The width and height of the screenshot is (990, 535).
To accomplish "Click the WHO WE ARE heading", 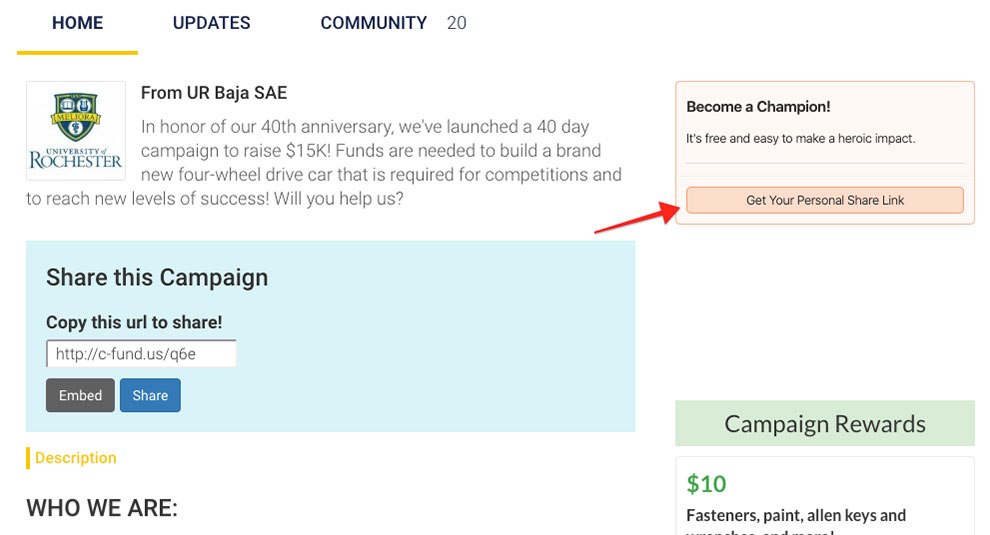I will 102,508.
